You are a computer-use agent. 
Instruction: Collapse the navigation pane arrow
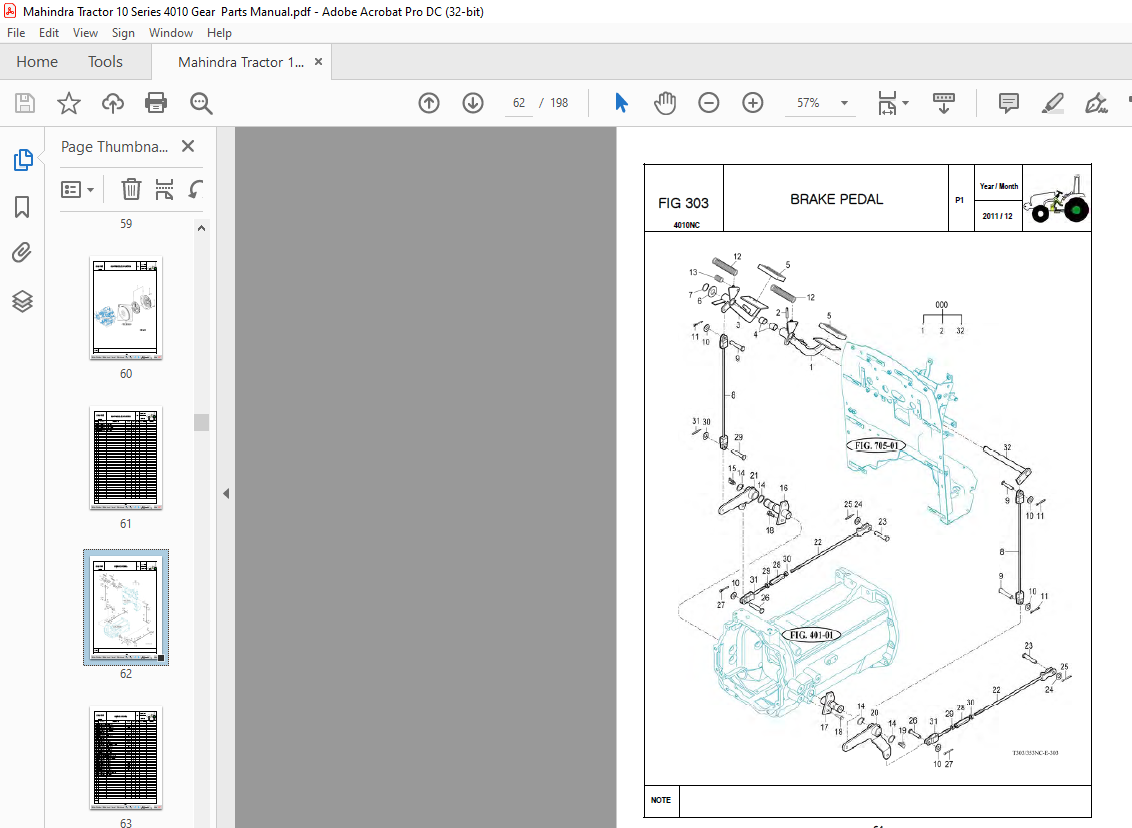(x=226, y=494)
